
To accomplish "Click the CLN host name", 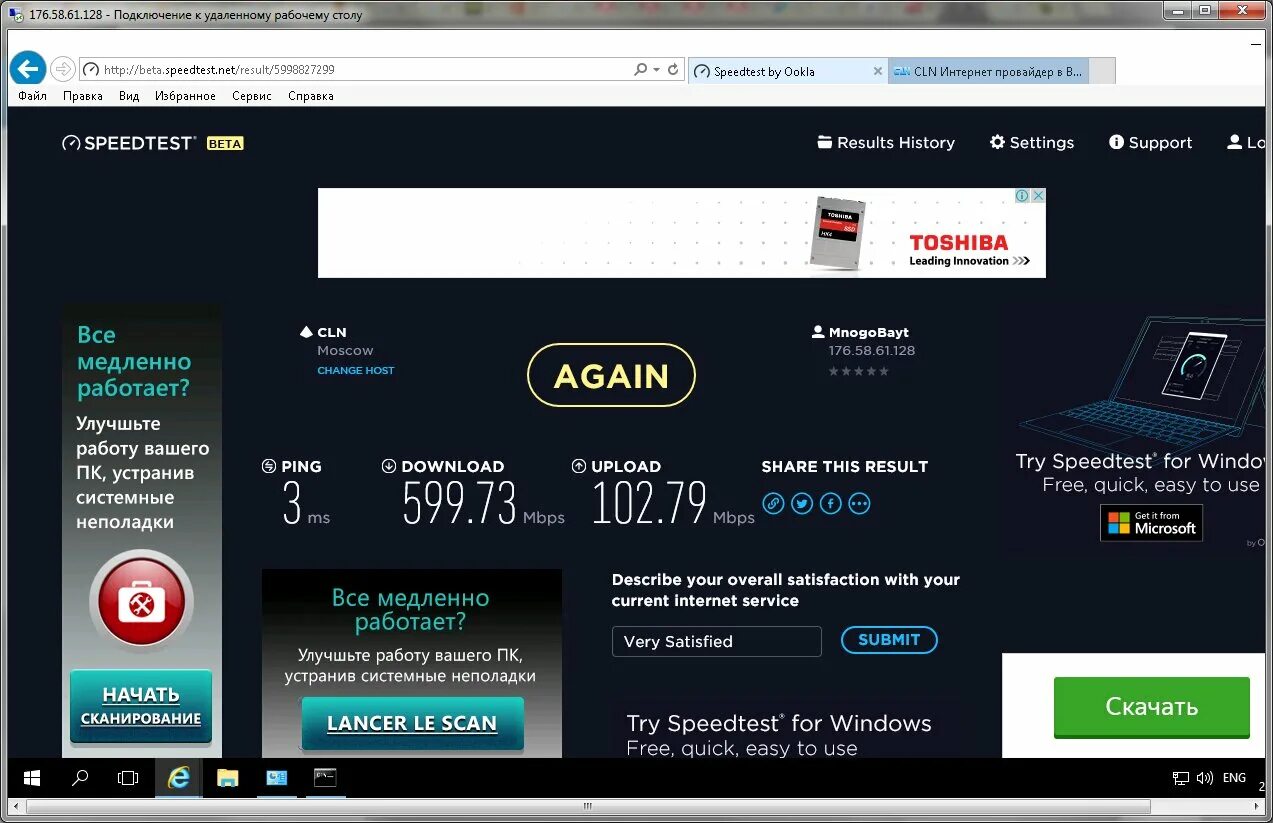I will pyautogui.click(x=332, y=332).
